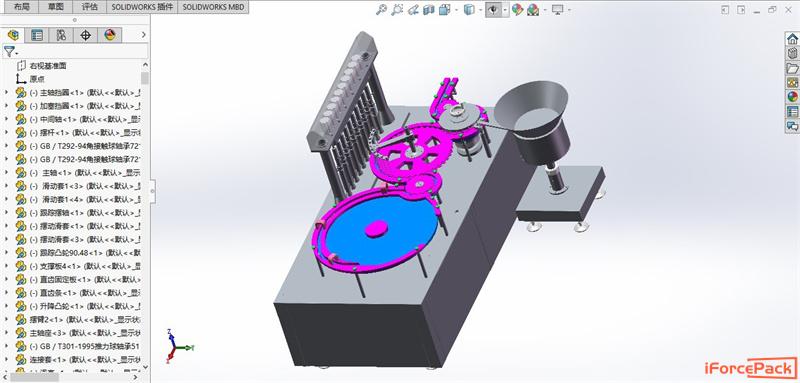Toggle the Hide/Show Items eye button
Screen dimensions: 800x383
point(493,10)
